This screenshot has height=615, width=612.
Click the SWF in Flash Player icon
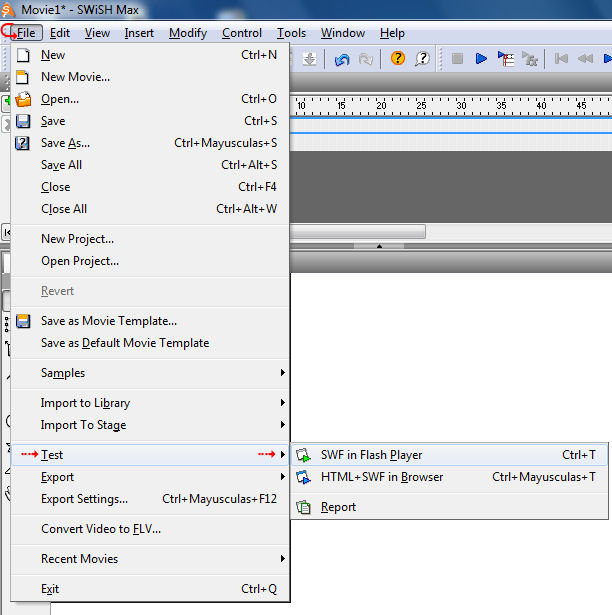click(x=303, y=455)
